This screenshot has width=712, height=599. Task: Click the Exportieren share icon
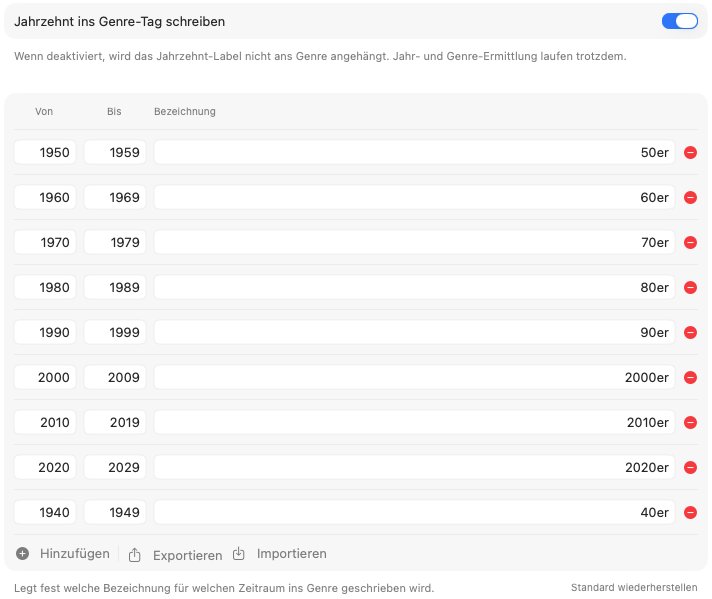134,554
